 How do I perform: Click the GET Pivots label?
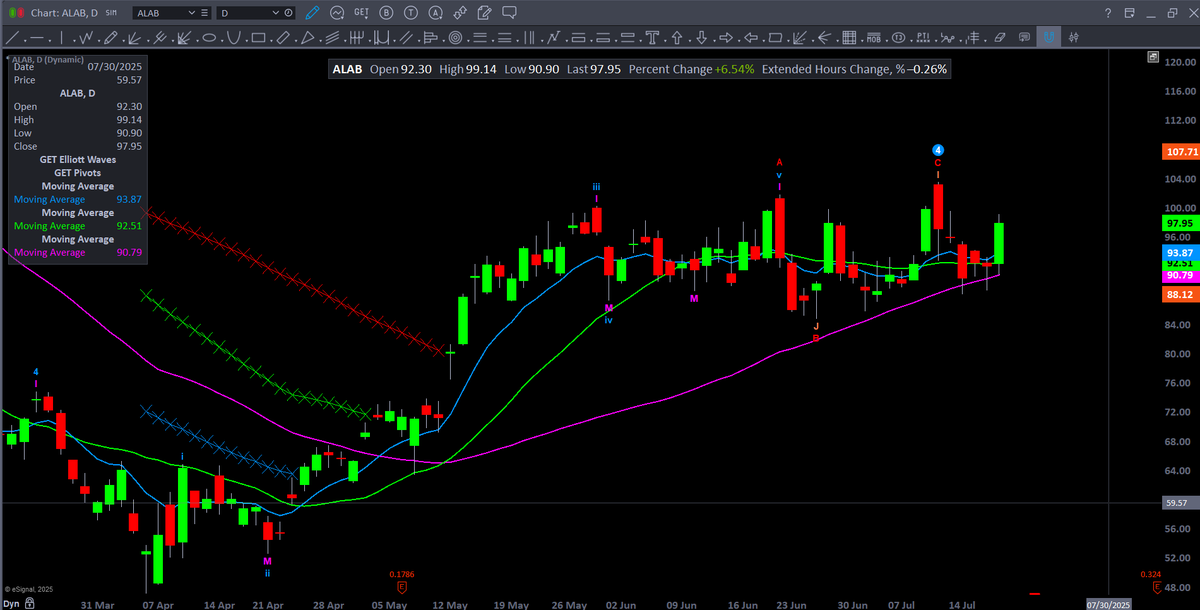pos(78,173)
